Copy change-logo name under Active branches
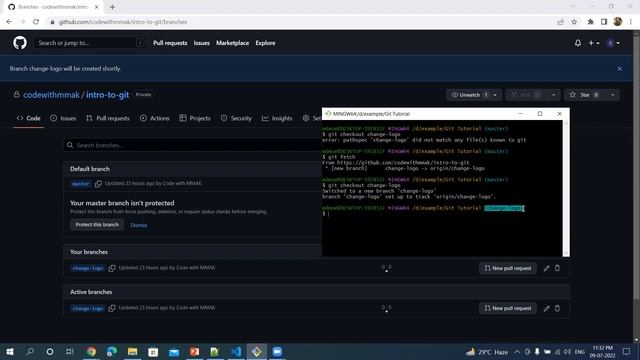The height and width of the screenshot is (360, 640). click(112, 308)
